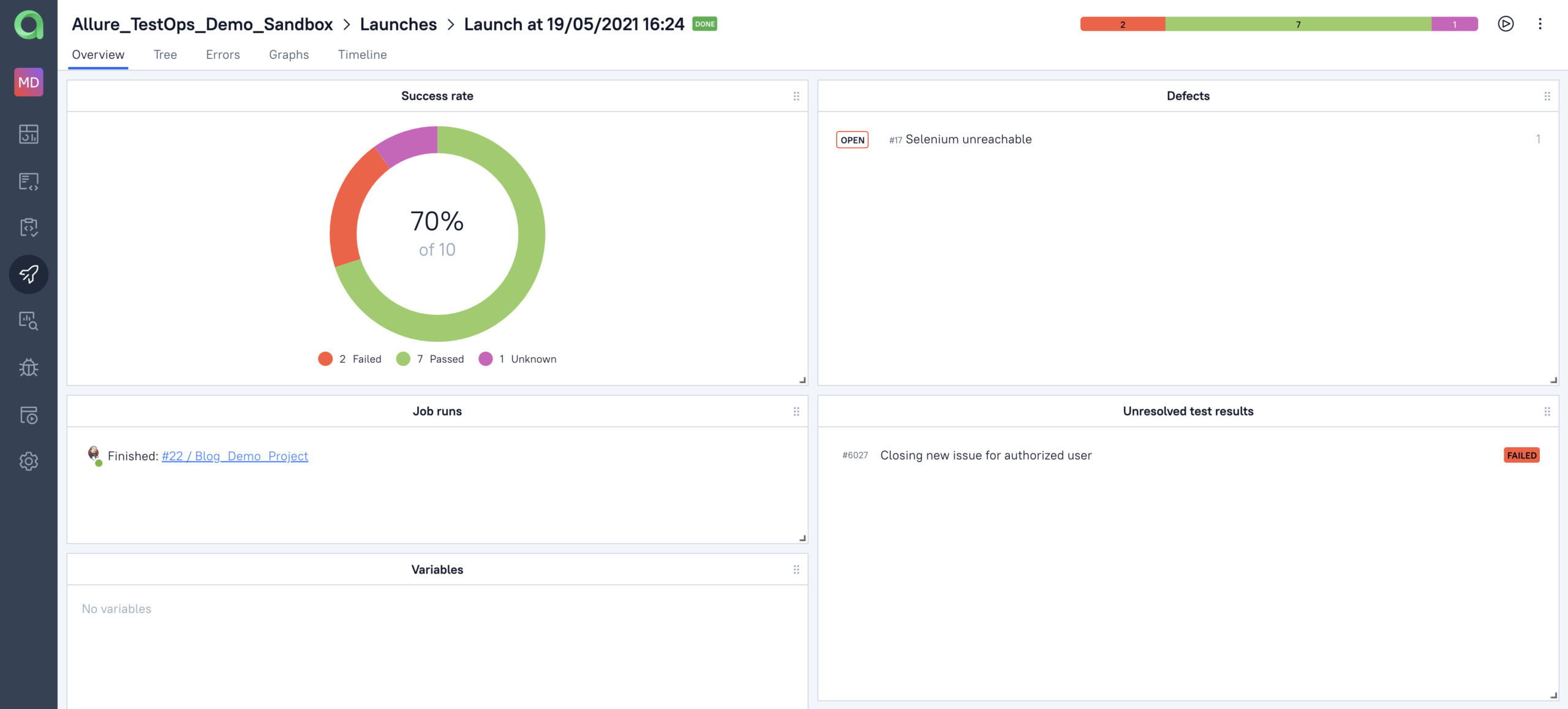The width and height of the screenshot is (1568, 709).
Task: Toggle the Failed legend item
Action: 350,359
